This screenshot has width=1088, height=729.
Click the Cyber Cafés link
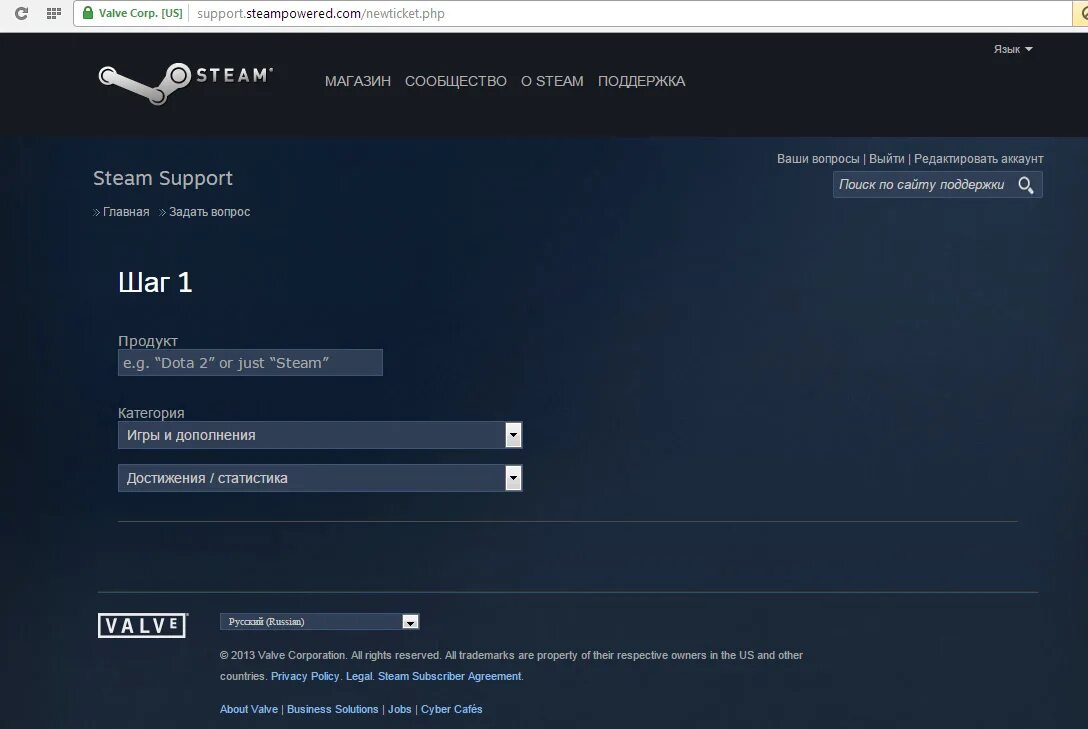pyautogui.click(x=451, y=709)
